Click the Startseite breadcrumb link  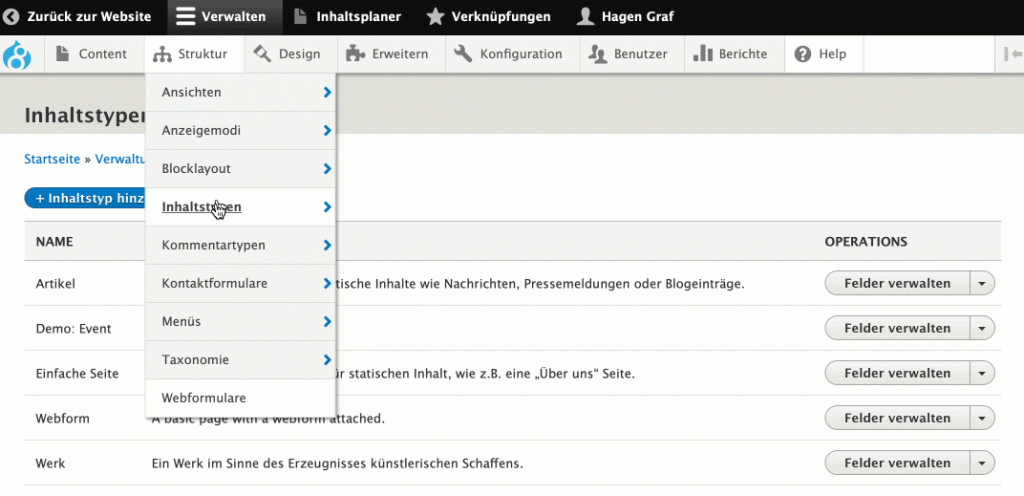52,159
